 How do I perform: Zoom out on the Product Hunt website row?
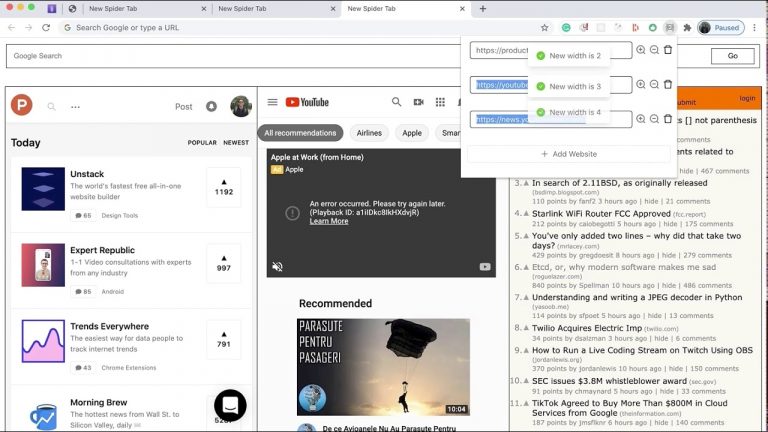[x=654, y=50]
